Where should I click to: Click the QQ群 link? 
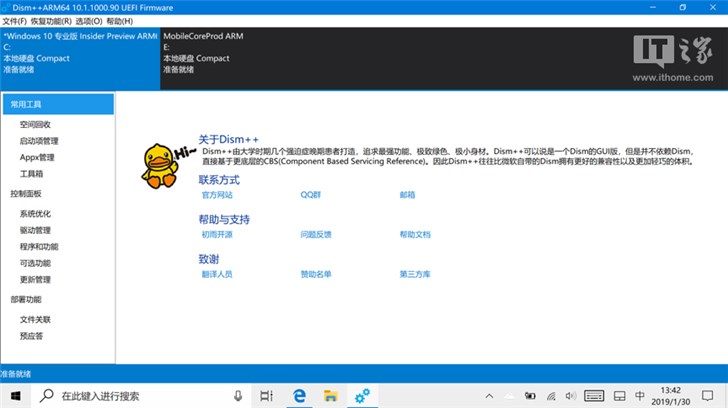tap(311, 195)
